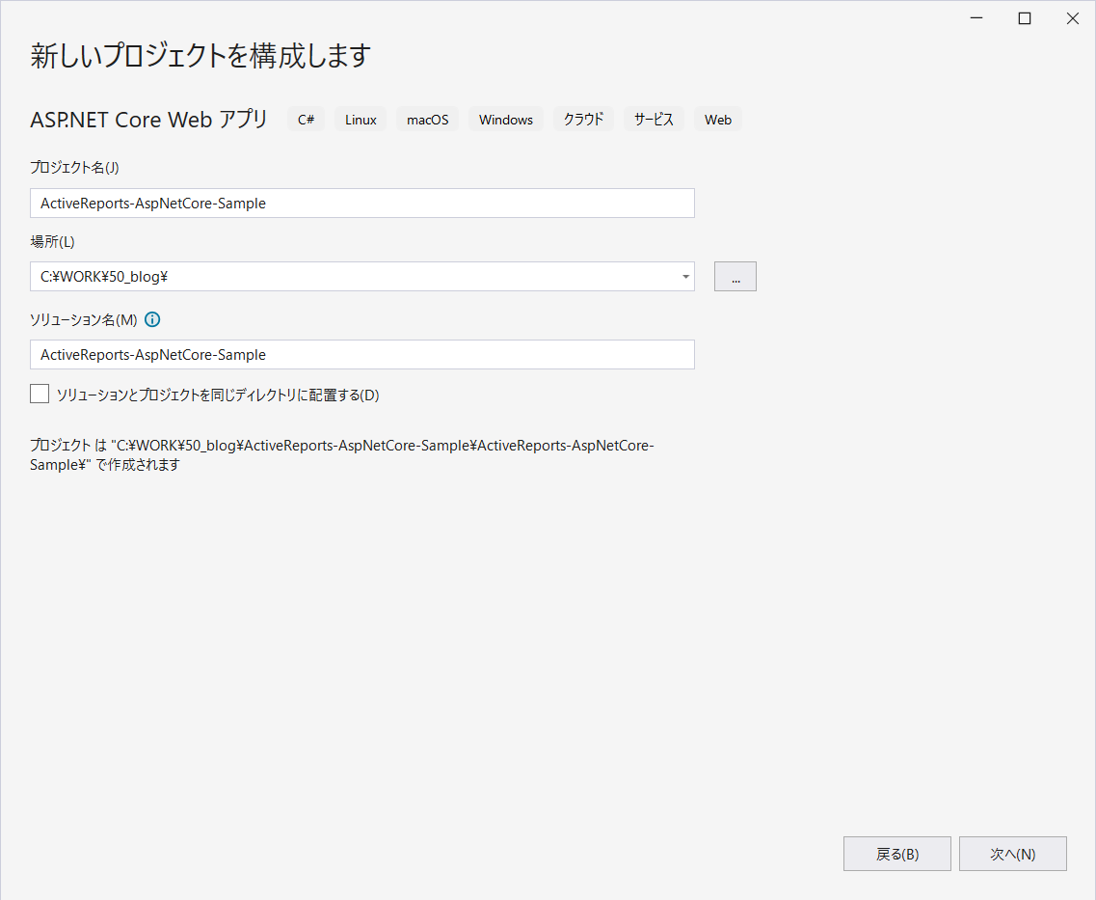
Task: Click the クラウド tag
Action: click(584, 119)
